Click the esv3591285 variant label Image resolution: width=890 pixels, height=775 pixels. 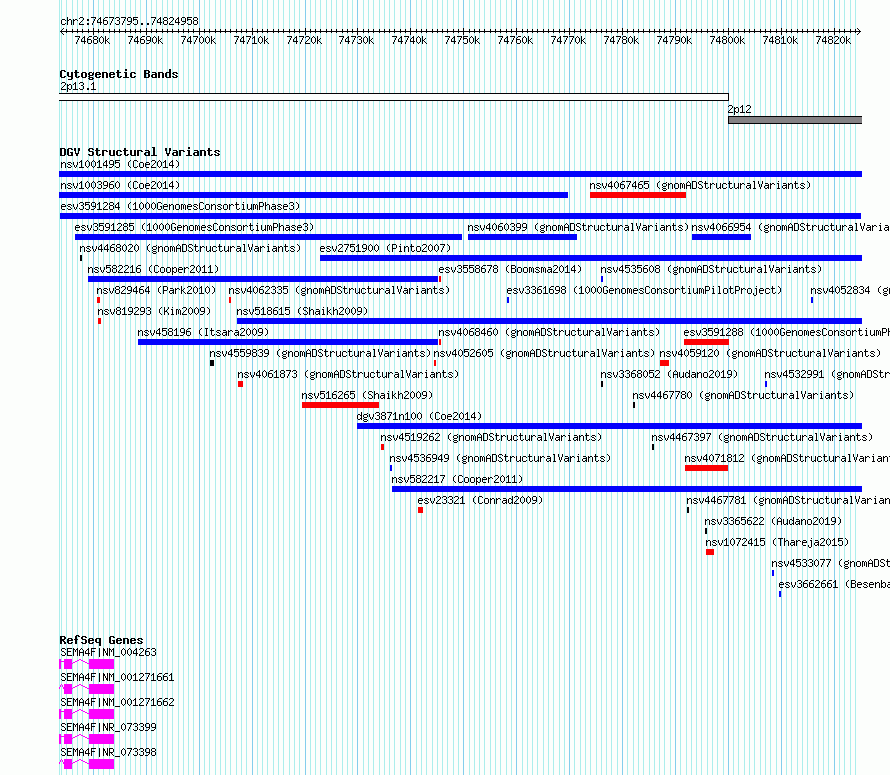(194, 228)
